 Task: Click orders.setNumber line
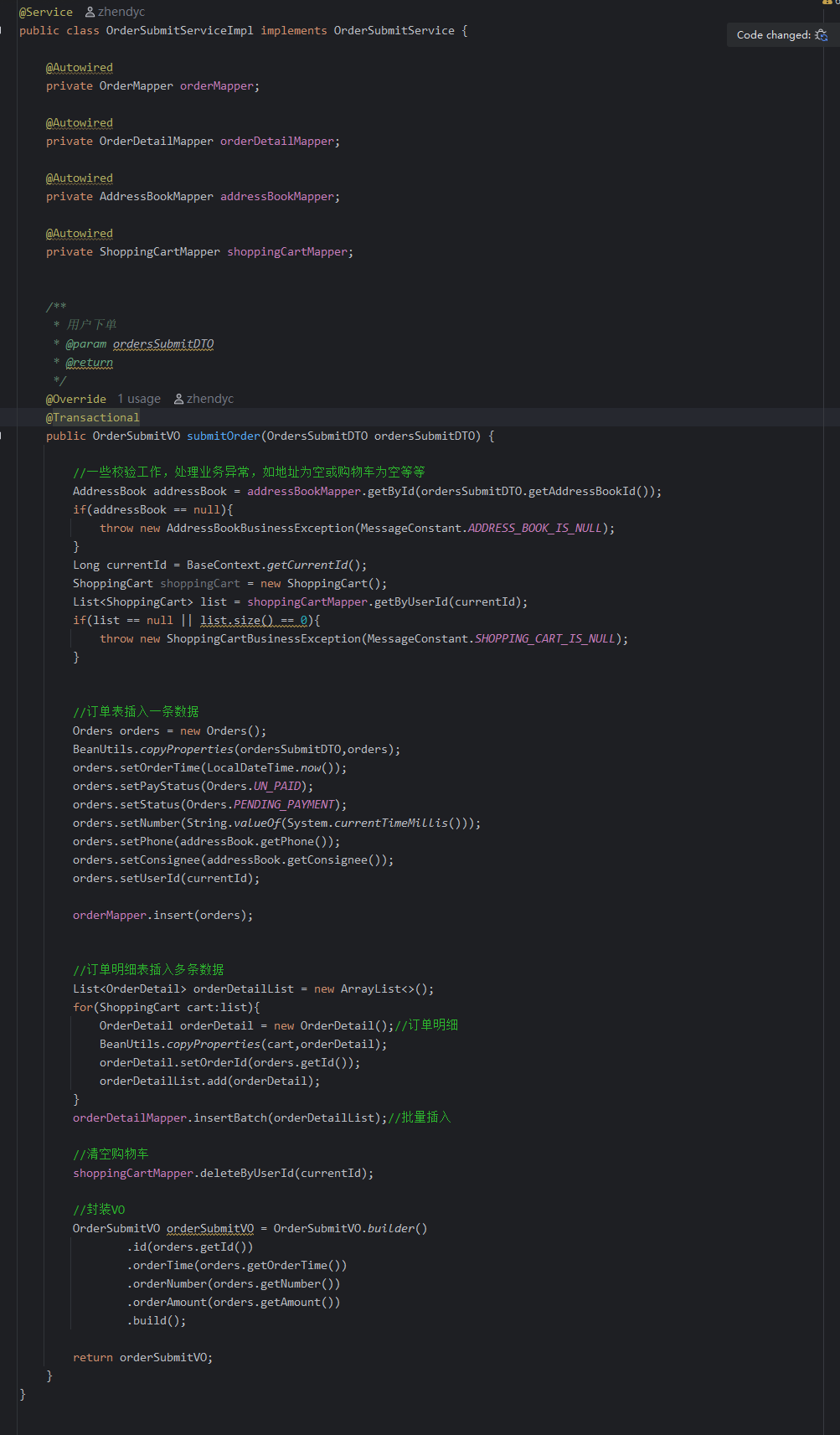point(277,823)
